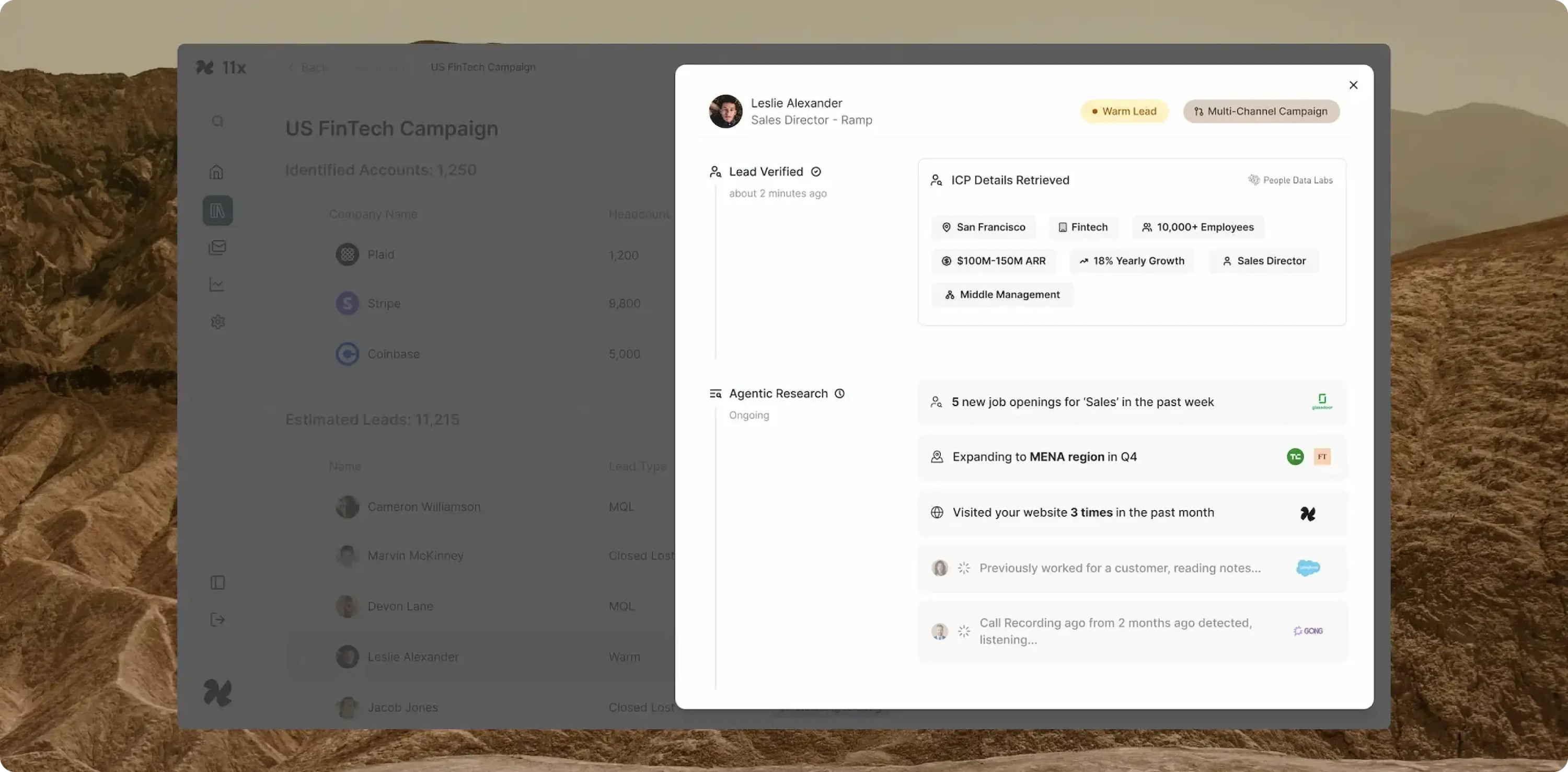Open settings gear in sidebar
The image size is (1568, 772).
click(x=217, y=321)
